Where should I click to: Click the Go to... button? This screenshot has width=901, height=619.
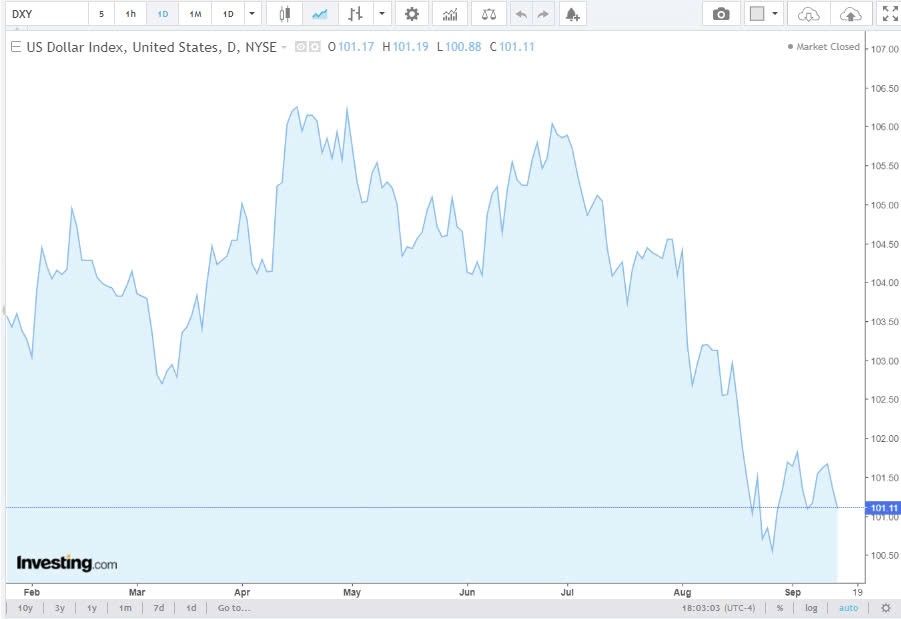coord(233,608)
